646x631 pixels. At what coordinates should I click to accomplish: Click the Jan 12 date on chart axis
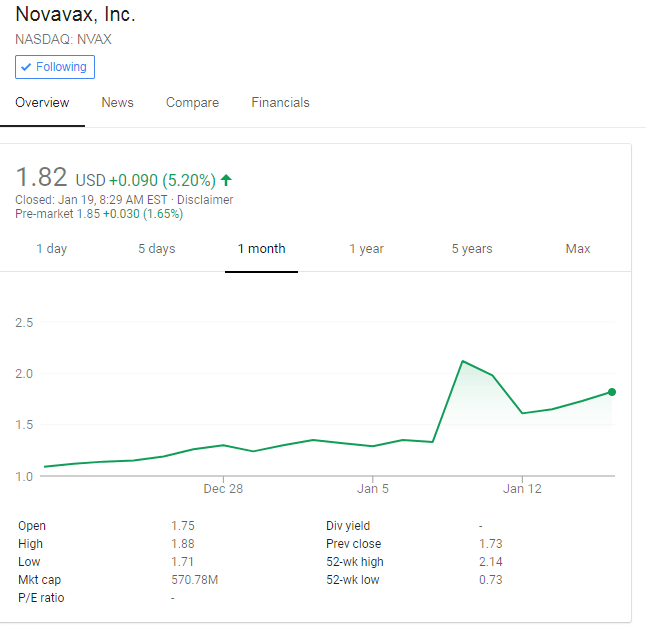522,489
